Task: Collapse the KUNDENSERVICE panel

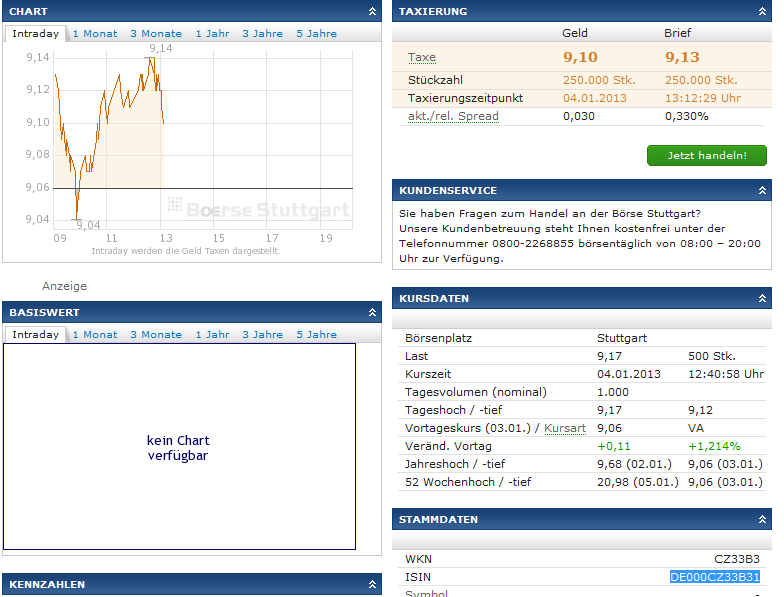Action: click(762, 190)
